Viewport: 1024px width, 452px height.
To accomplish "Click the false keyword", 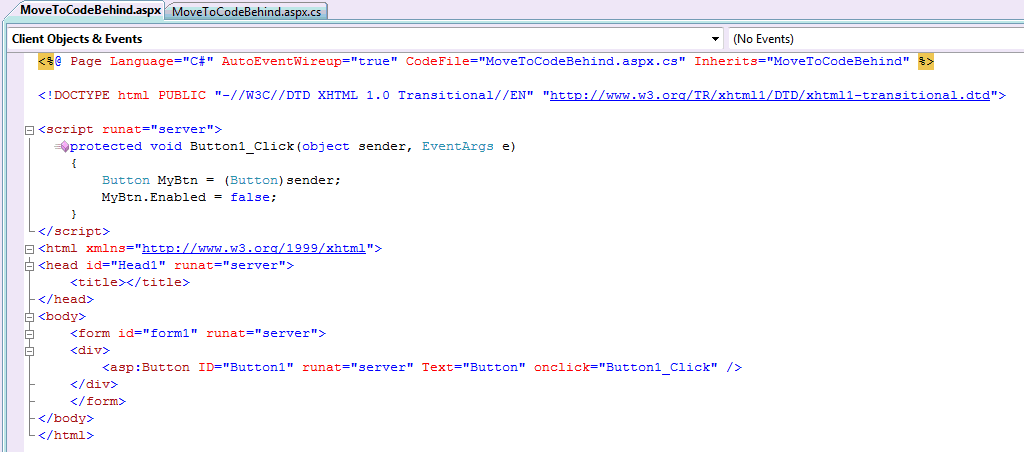I will (x=249, y=197).
